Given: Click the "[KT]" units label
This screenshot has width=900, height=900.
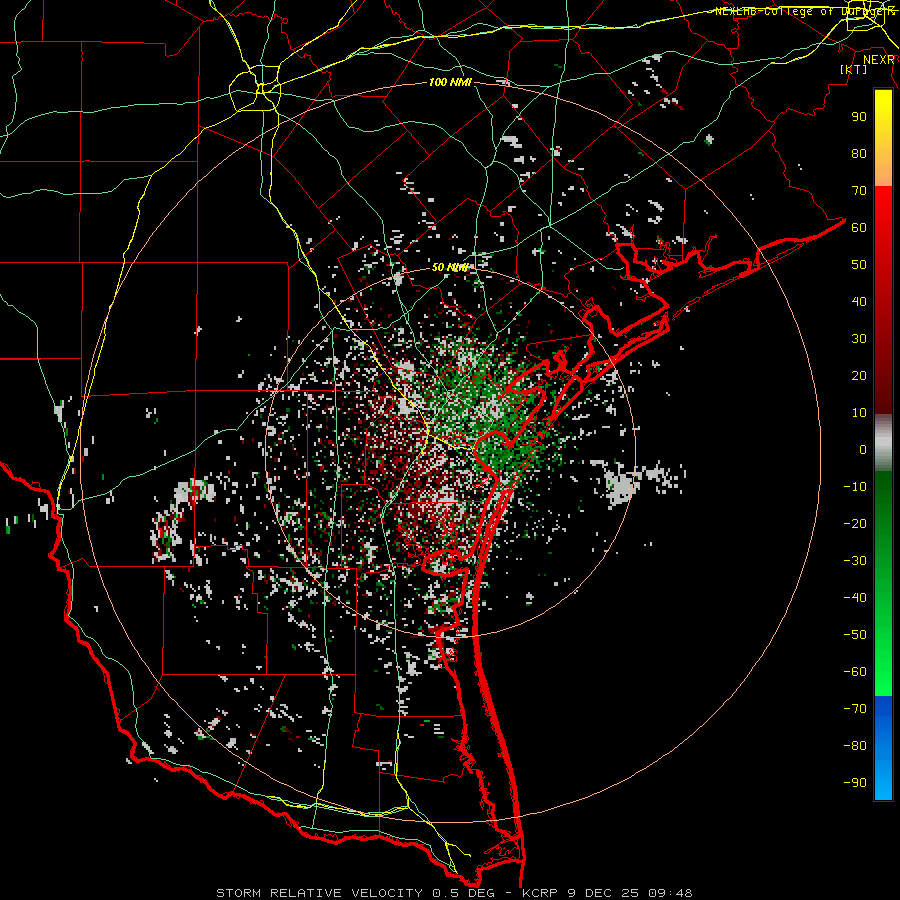Looking at the screenshot, I should (x=853, y=69).
